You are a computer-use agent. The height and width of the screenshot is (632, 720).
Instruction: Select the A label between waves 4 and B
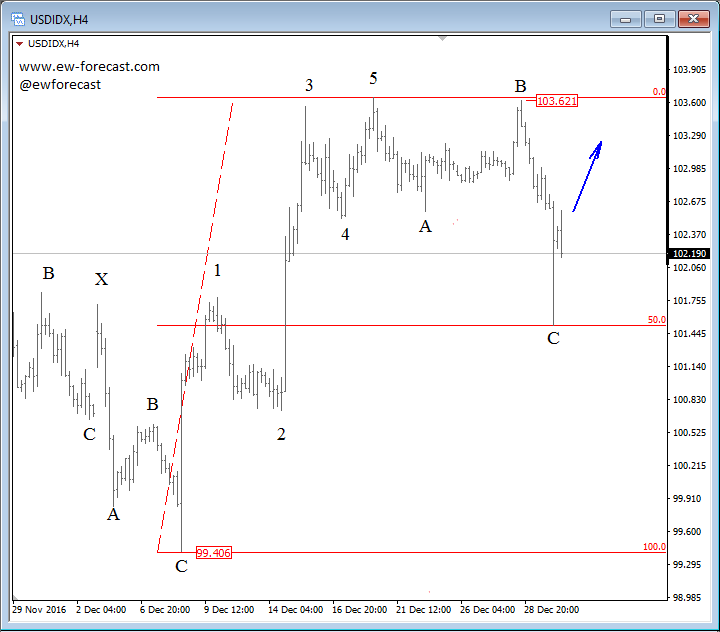[425, 226]
